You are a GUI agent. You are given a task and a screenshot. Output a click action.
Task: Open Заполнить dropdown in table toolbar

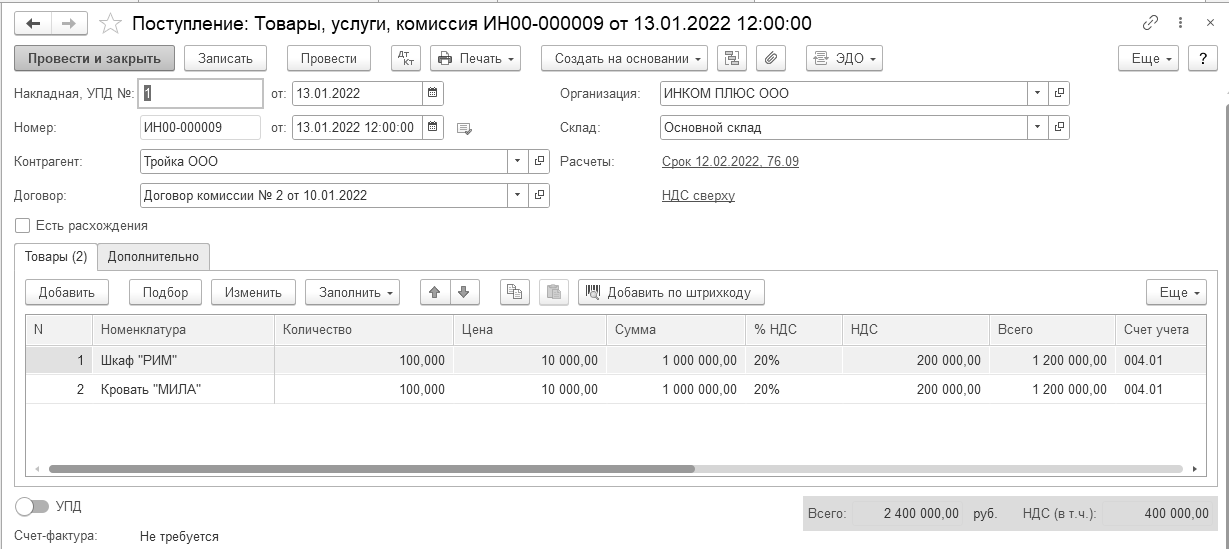(352, 292)
